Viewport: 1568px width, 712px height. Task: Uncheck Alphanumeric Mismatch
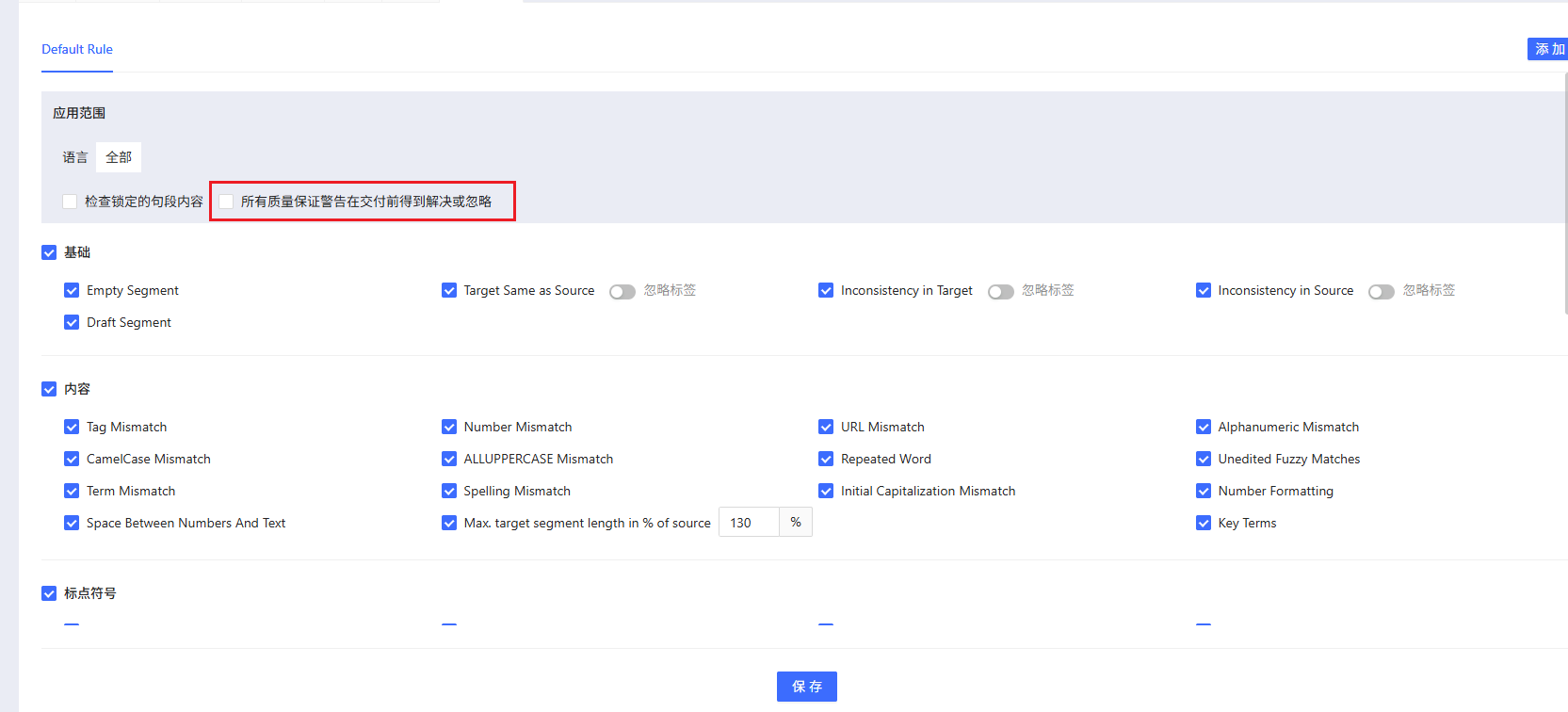[1204, 427]
